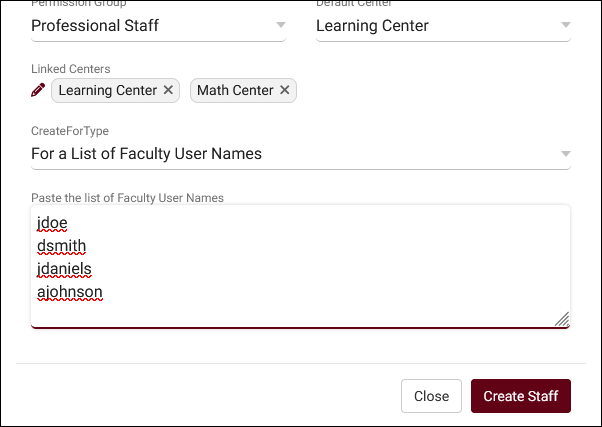Click the jdaniels username entry
The height and width of the screenshot is (427, 602).
pos(64,268)
